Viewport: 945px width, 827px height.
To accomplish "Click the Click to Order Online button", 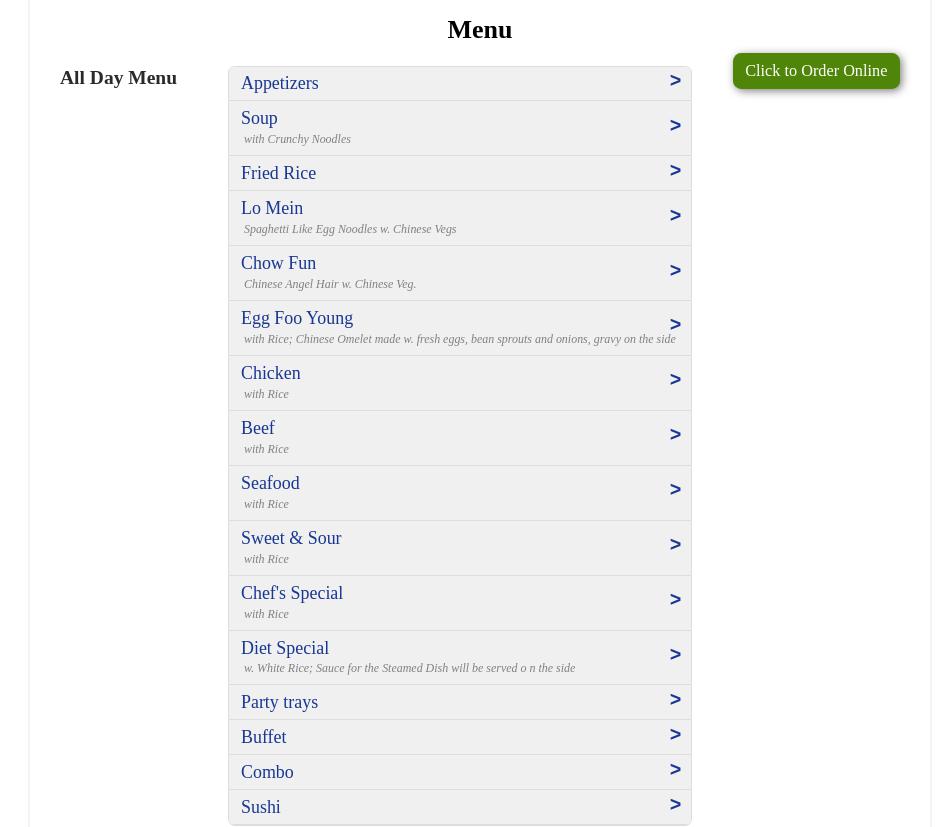I will coord(815,71).
